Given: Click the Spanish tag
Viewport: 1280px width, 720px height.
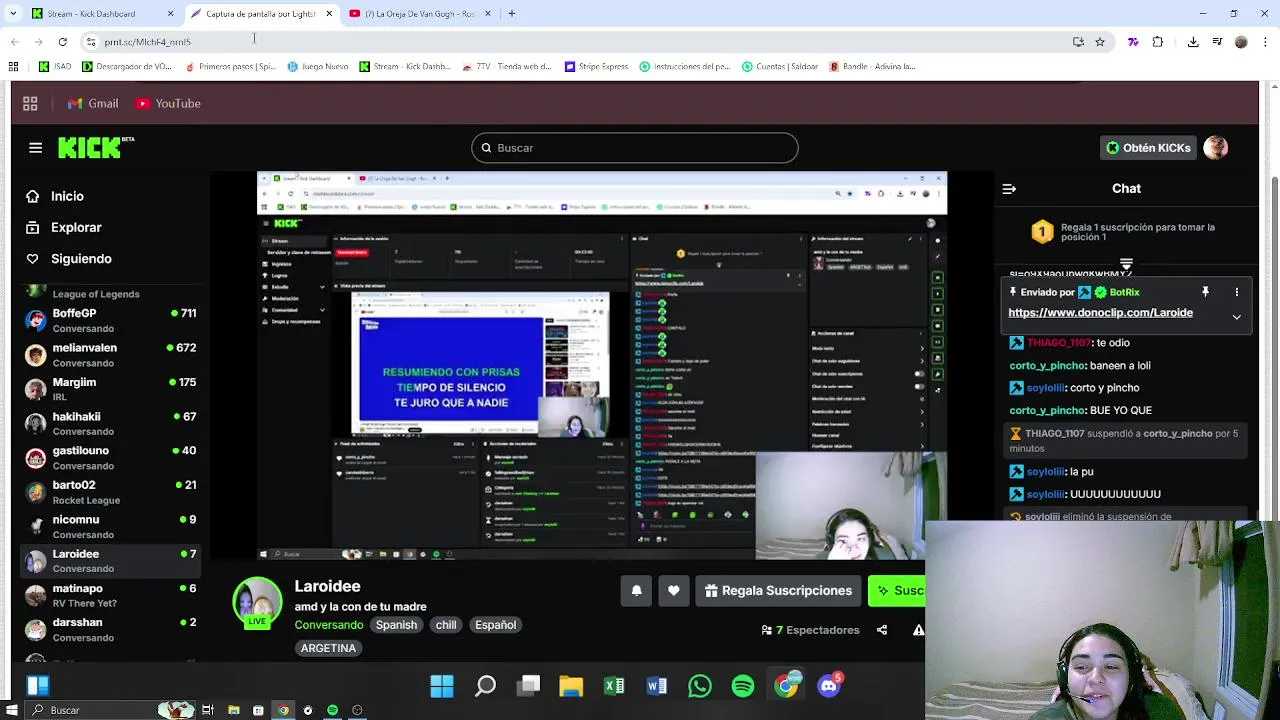Looking at the screenshot, I should [x=396, y=625].
